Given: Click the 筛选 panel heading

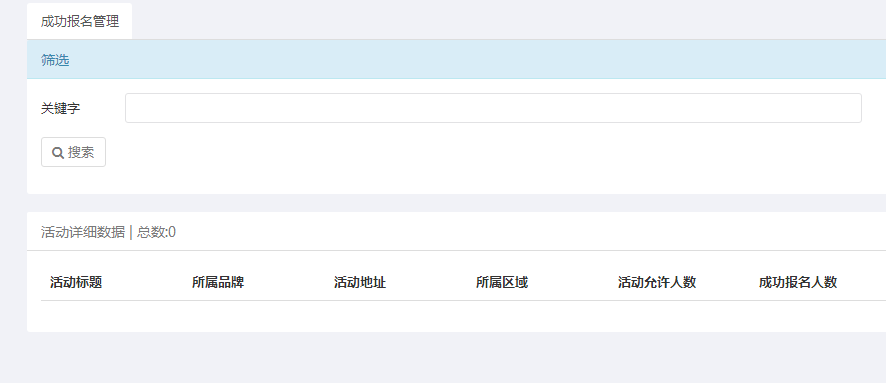Looking at the screenshot, I should point(55,60).
